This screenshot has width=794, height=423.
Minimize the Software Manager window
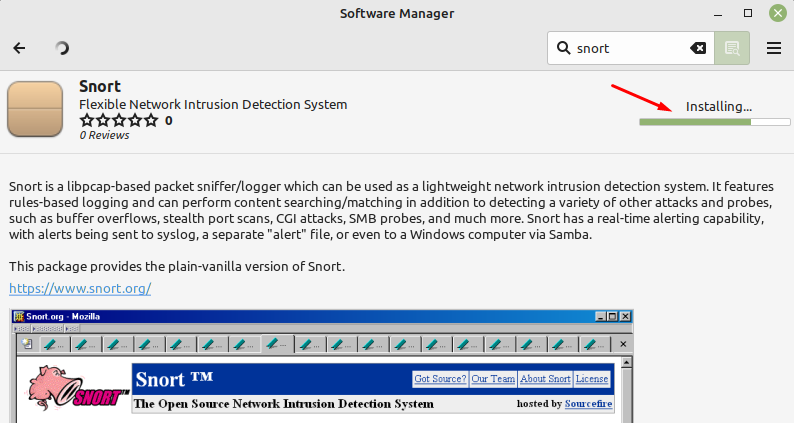[x=720, y=14]
